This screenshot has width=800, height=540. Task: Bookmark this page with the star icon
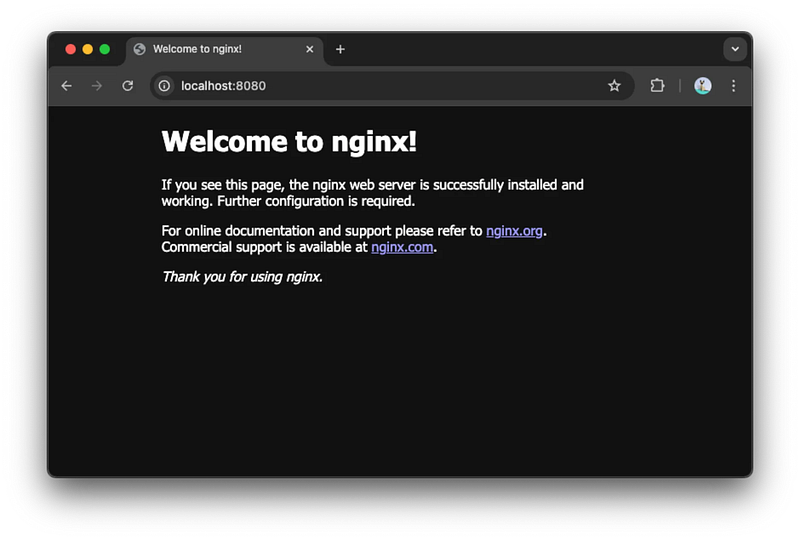pyautogui.click(x=614, y=86)
